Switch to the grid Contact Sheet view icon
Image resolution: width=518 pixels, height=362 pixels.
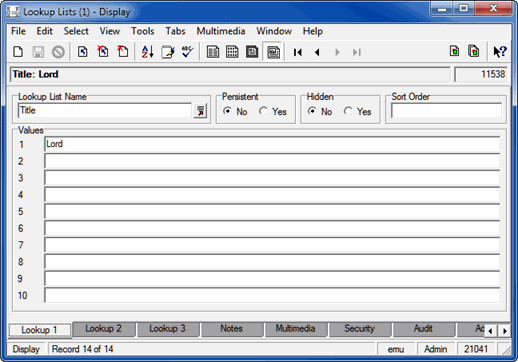232,52
